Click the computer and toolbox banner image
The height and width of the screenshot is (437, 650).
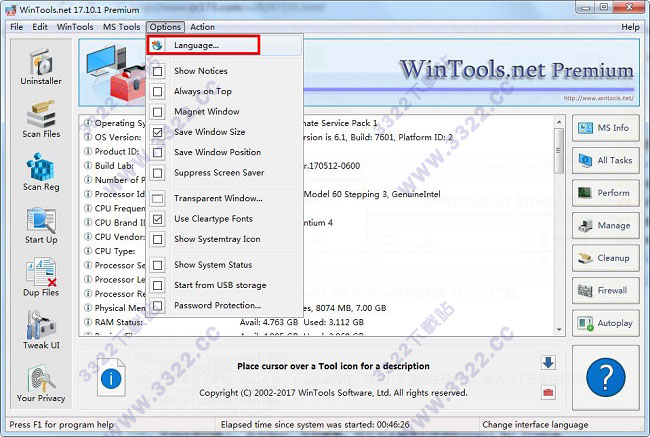point(115,73)
